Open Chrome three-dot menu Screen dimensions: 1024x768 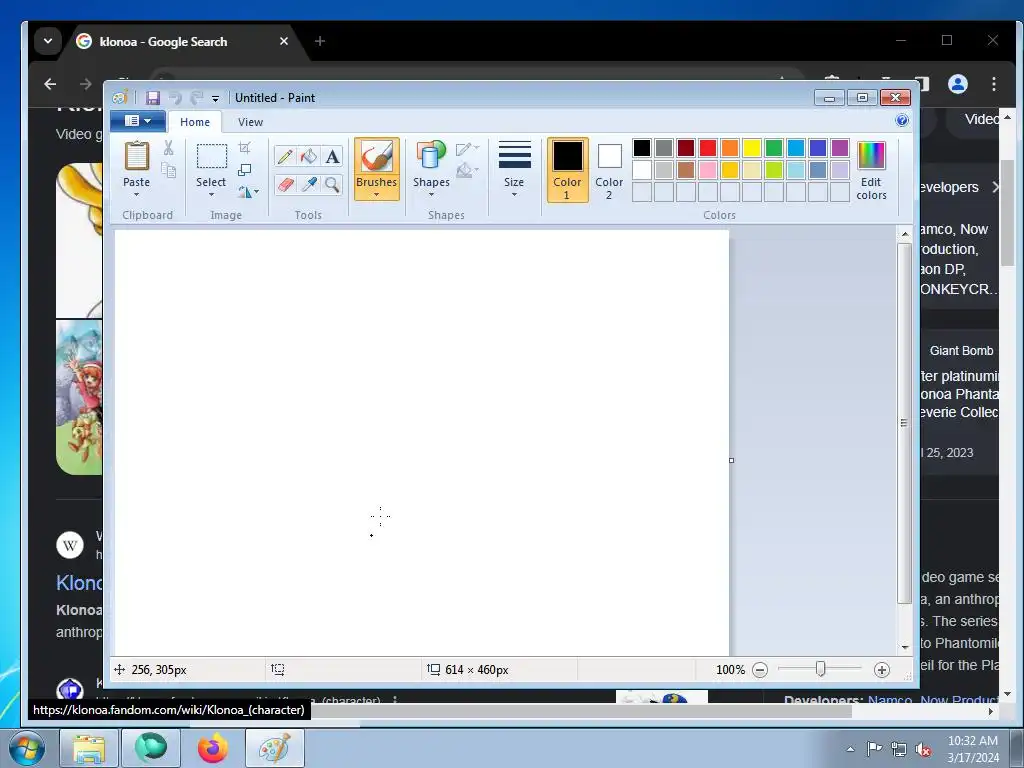pyautogui.click(x=994, y=84)
